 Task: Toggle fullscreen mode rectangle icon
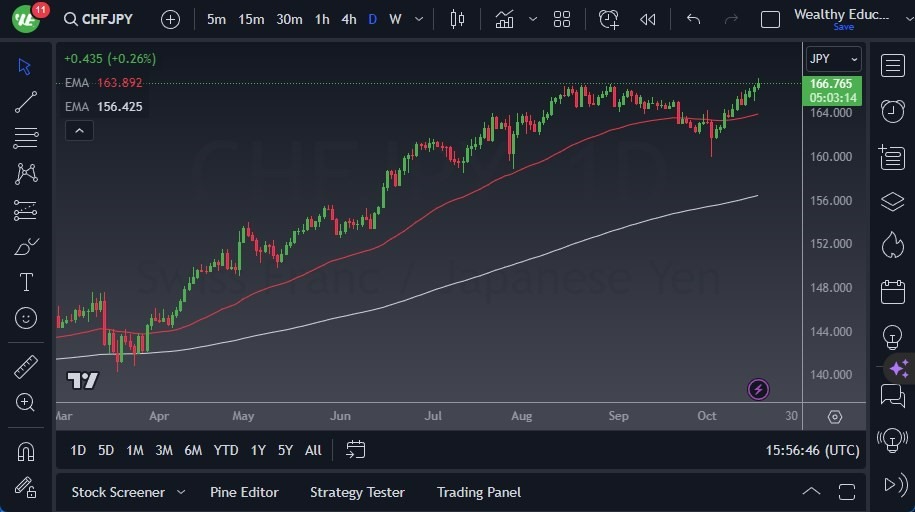coord(770,19)
